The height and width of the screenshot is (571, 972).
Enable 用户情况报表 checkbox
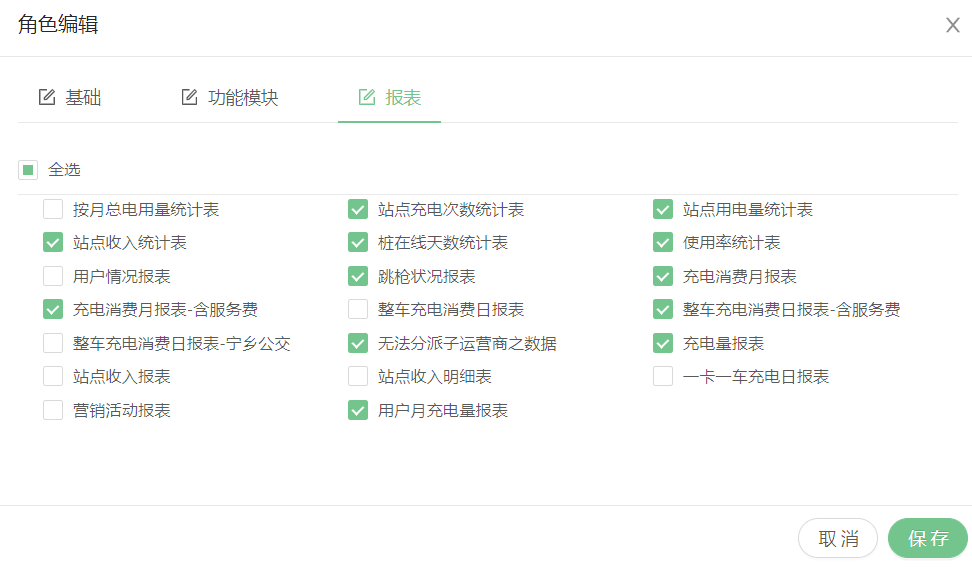[53, 276]
